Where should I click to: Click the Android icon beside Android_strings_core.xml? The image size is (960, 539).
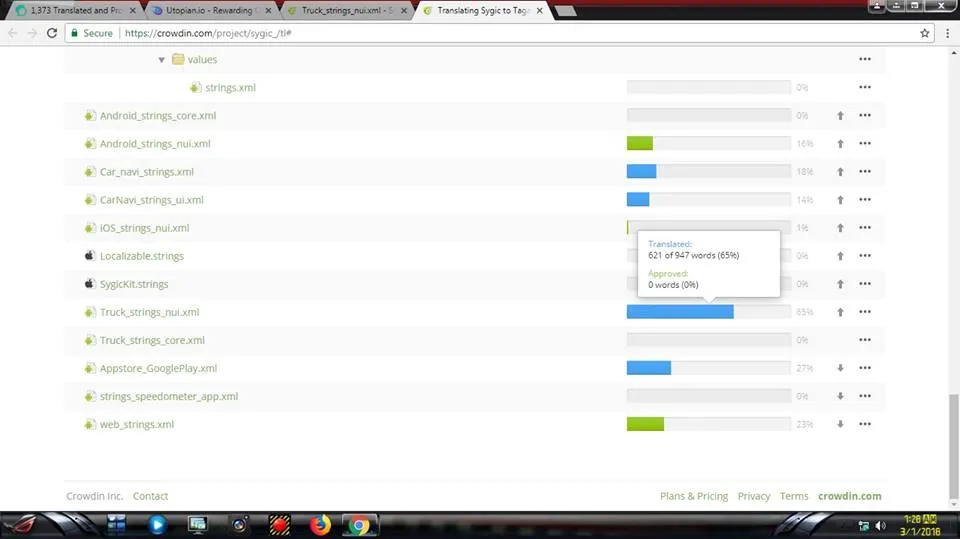point(90,116)
